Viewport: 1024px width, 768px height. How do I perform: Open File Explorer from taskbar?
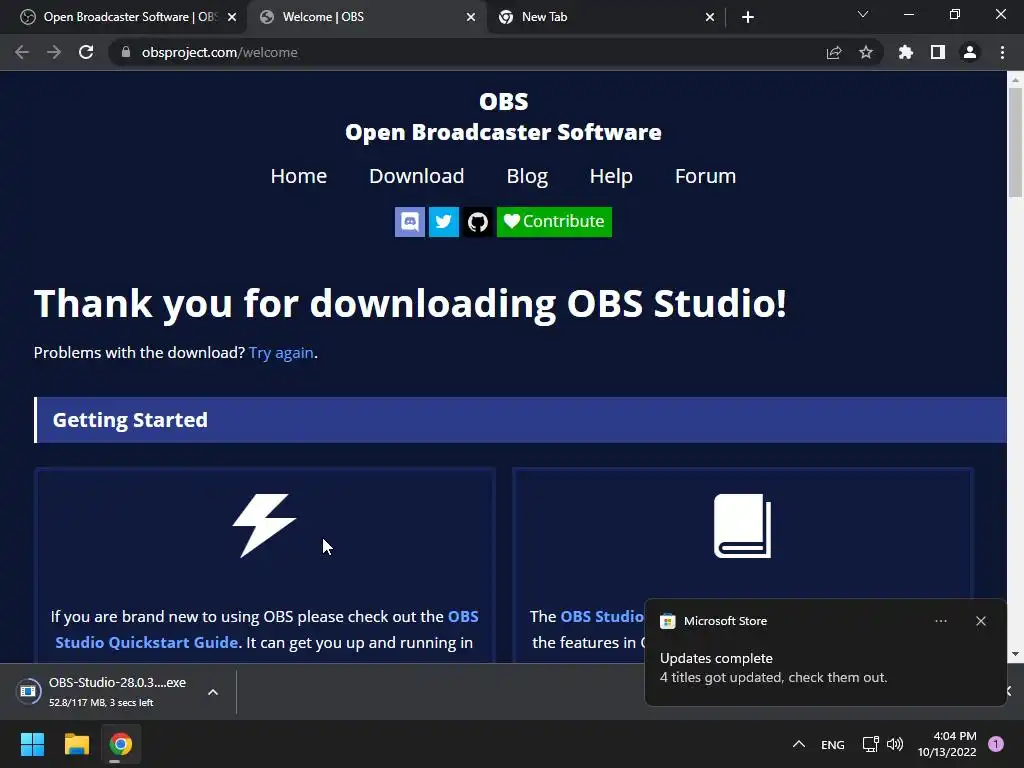[x=76, y=744]
